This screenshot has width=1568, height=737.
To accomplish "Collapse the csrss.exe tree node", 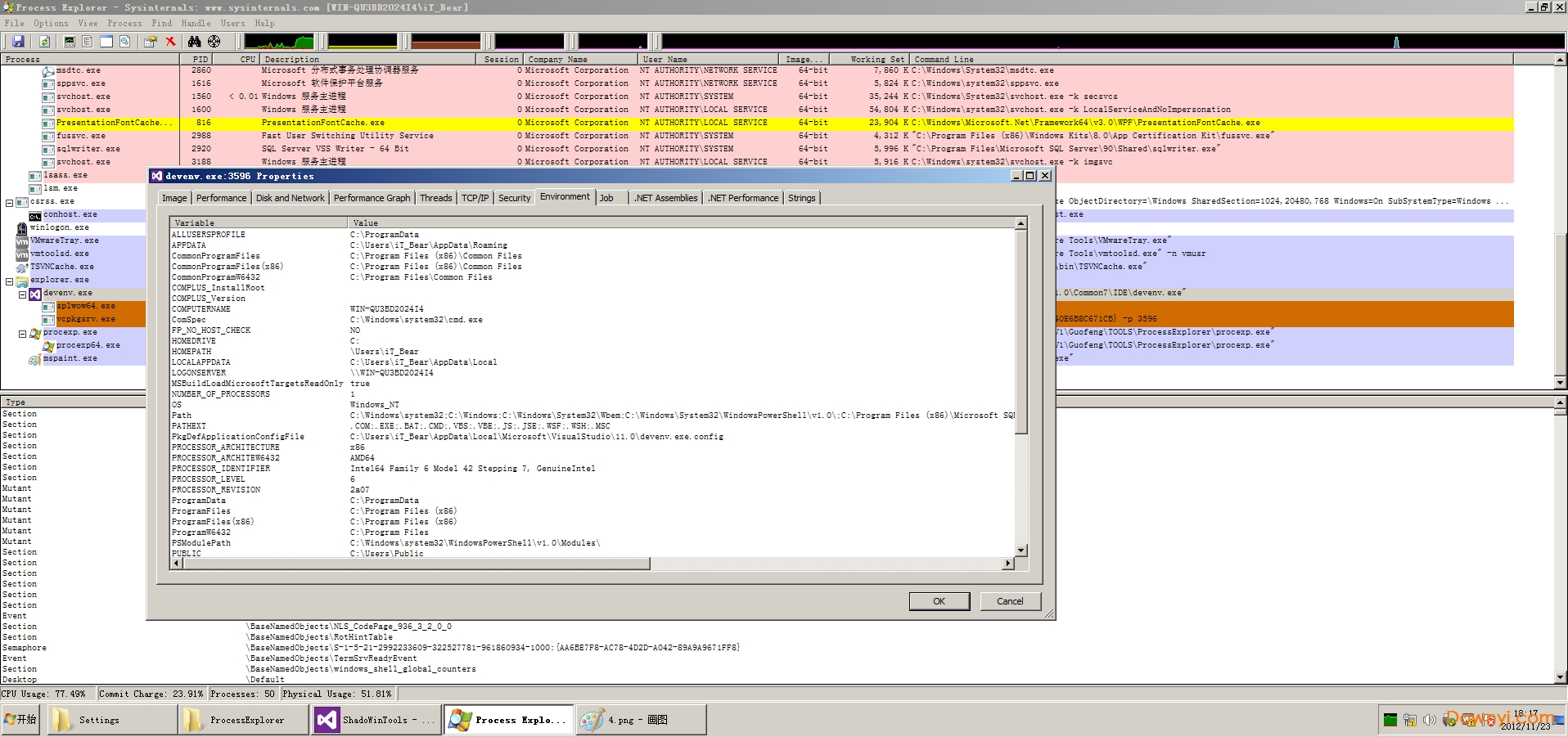I will (10, 202).
